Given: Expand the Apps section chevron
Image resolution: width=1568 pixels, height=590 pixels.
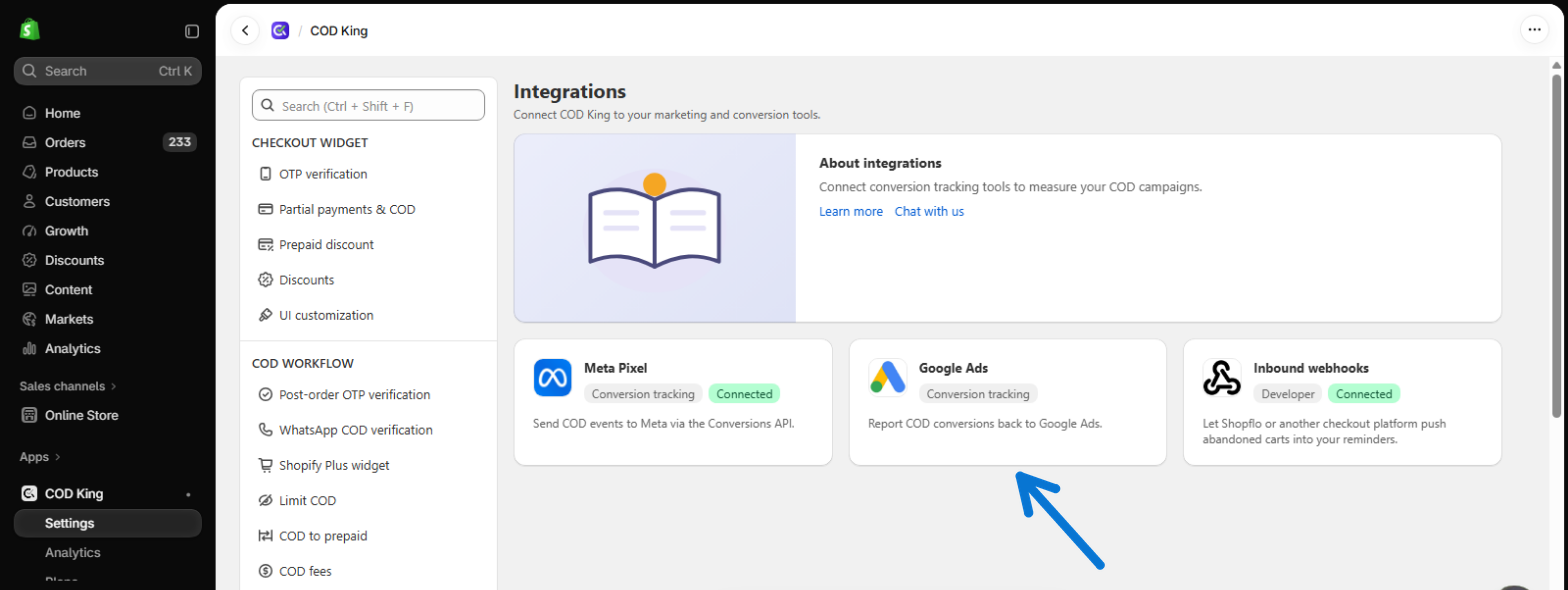Looking at the screenshot, I should pyautogui.click(x=58, y=457).
